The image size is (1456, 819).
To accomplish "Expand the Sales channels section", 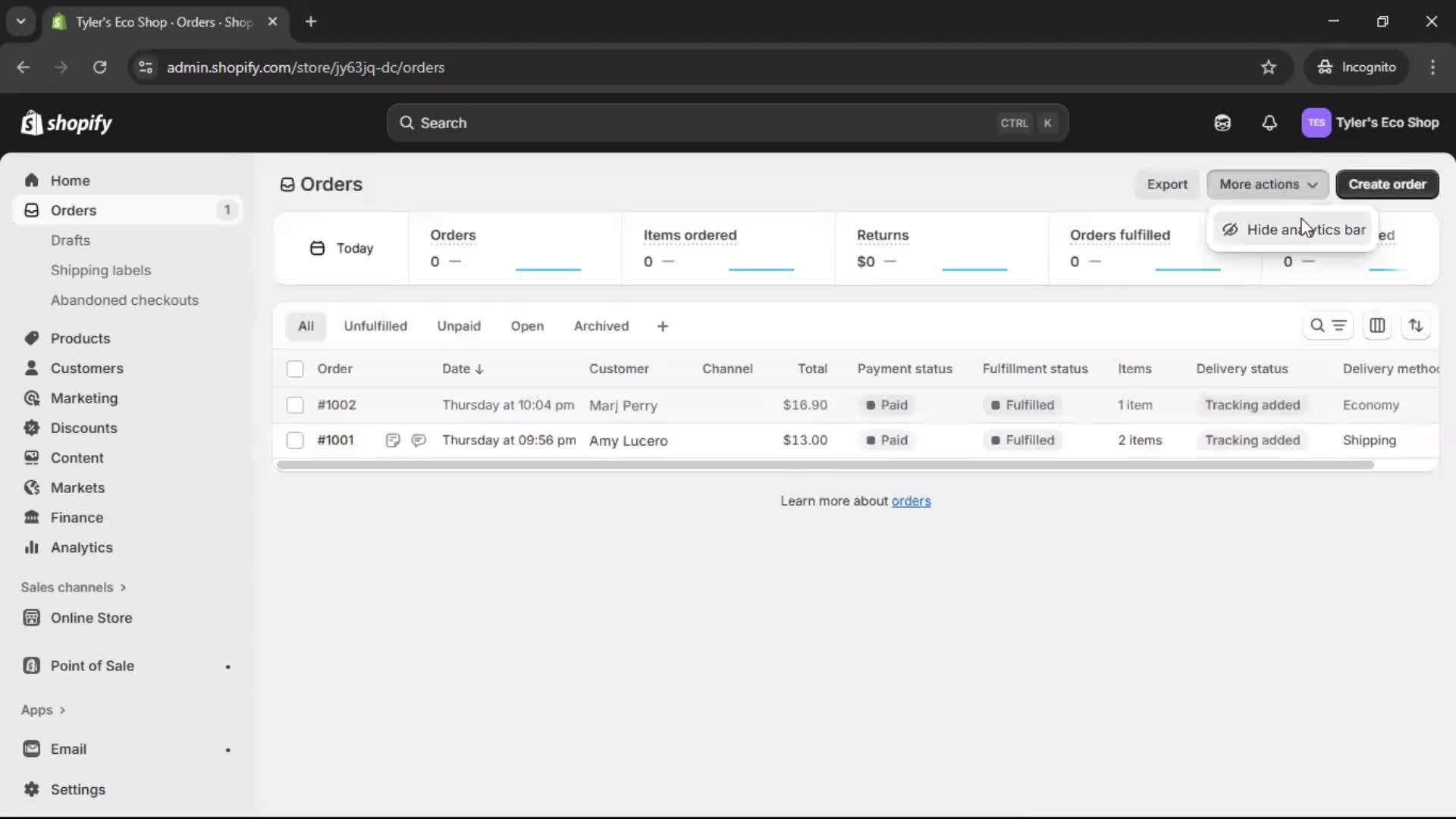I will click(74, 588).
